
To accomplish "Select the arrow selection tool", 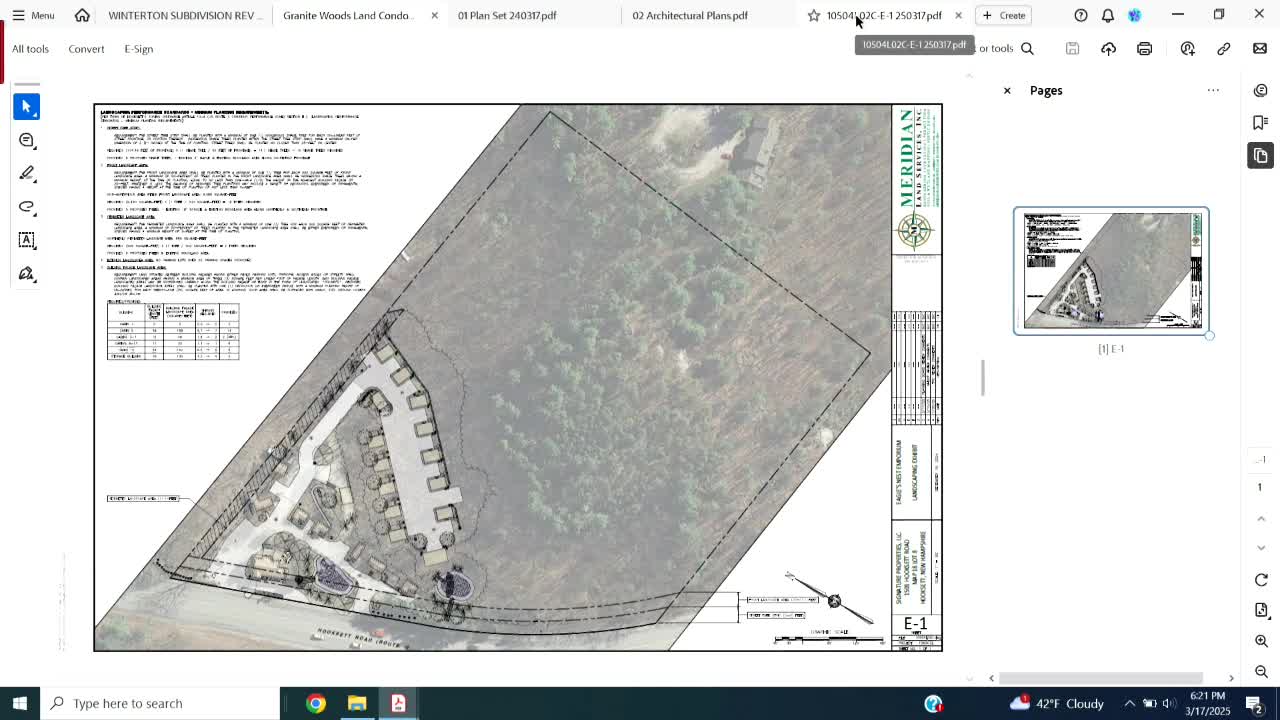I will 27,106.
